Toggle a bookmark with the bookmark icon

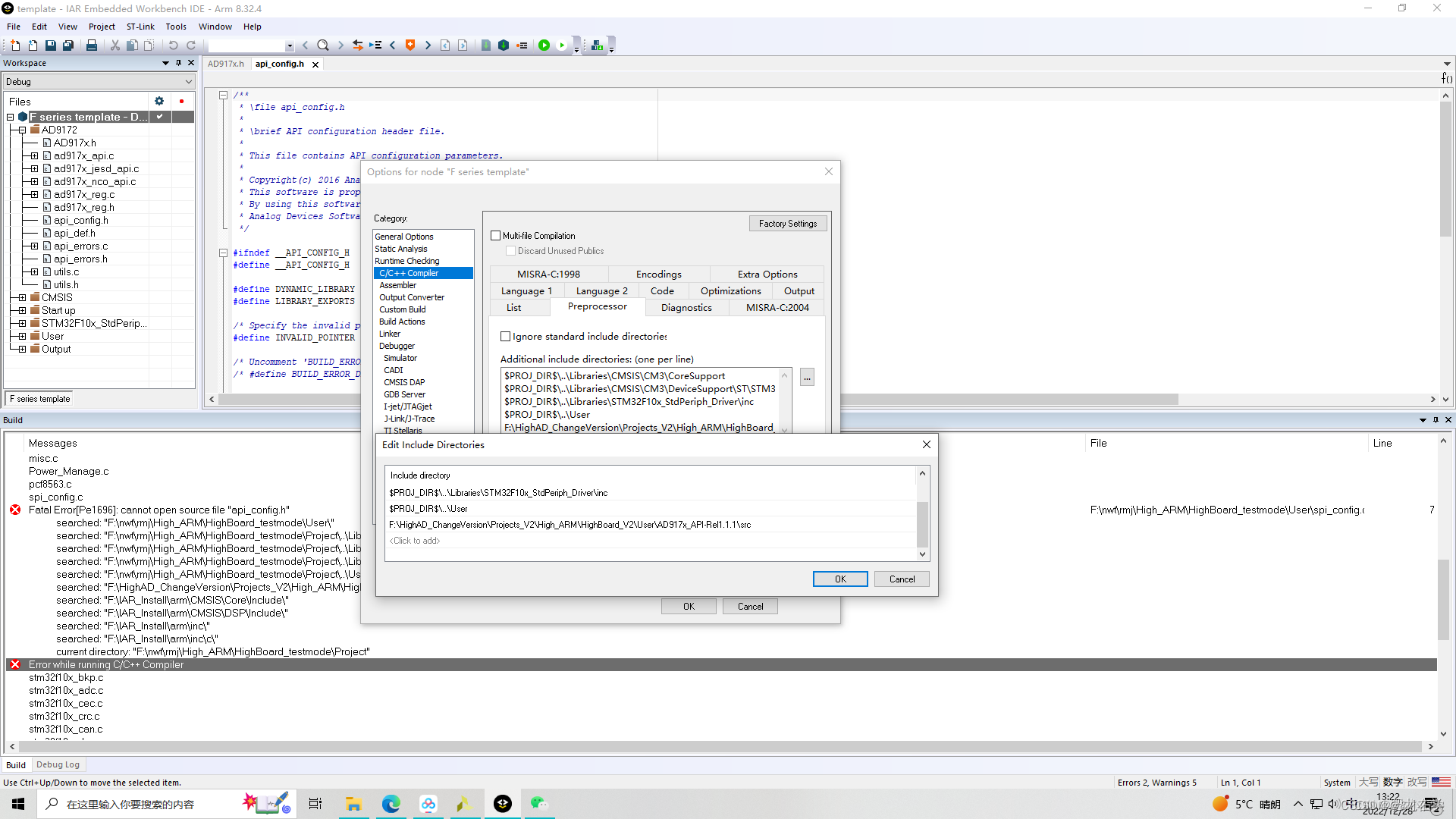[x=409, y=45]
